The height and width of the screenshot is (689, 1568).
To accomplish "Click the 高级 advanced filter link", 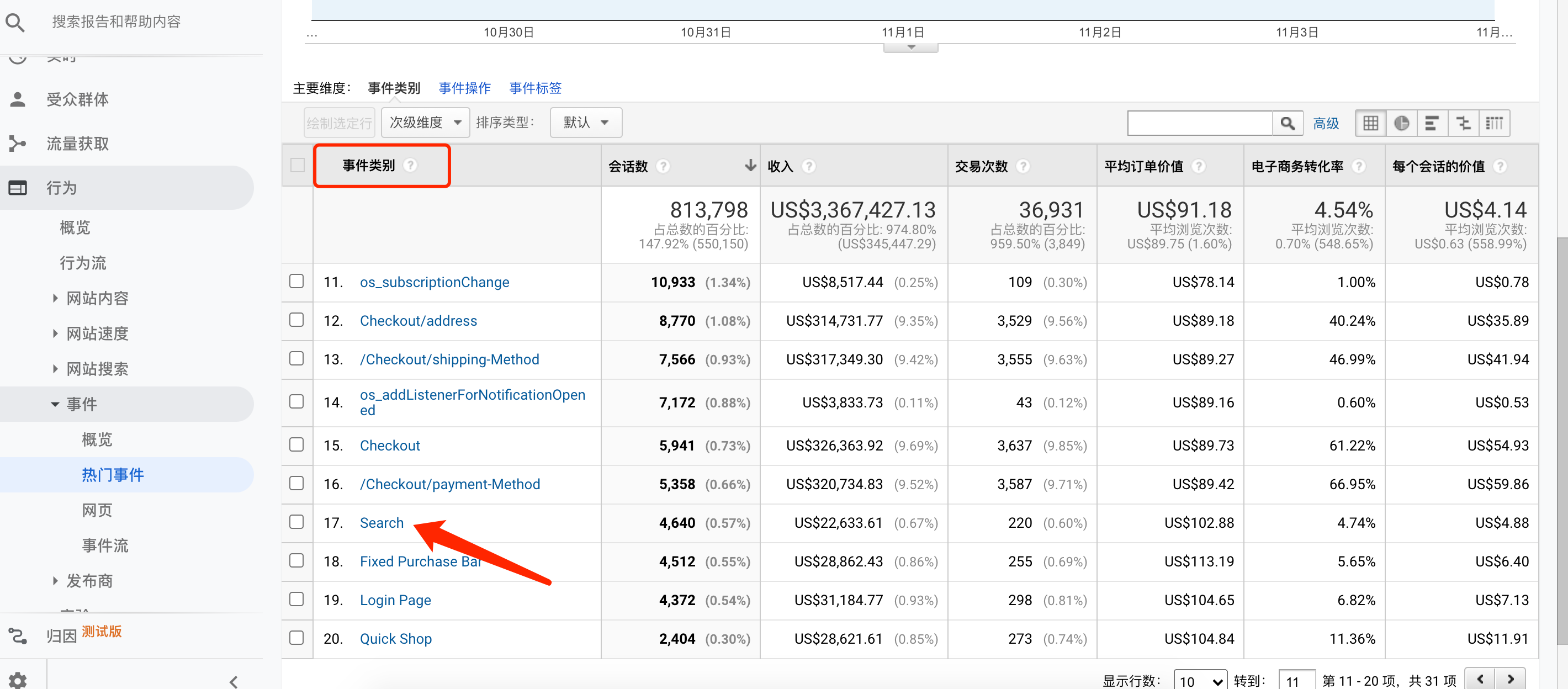I will (1326, 124).
